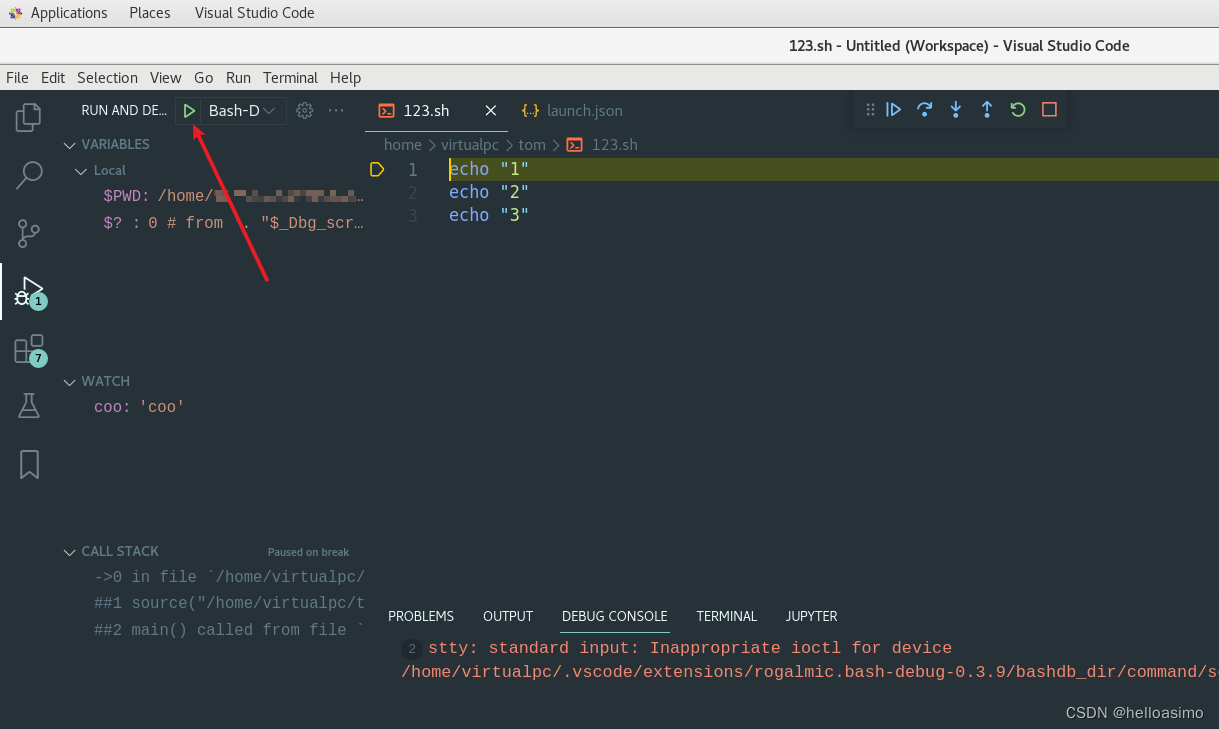Switch to the TERMINAL panel tab
1219x729 pixels.
(x=727, y=616)
